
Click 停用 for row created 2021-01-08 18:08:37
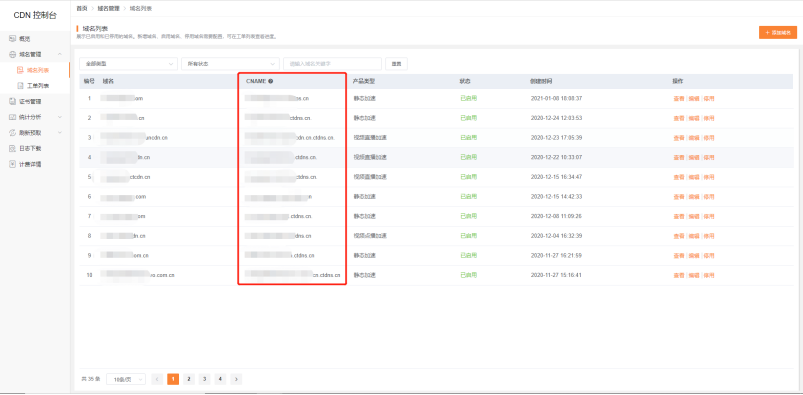point(709,98)
